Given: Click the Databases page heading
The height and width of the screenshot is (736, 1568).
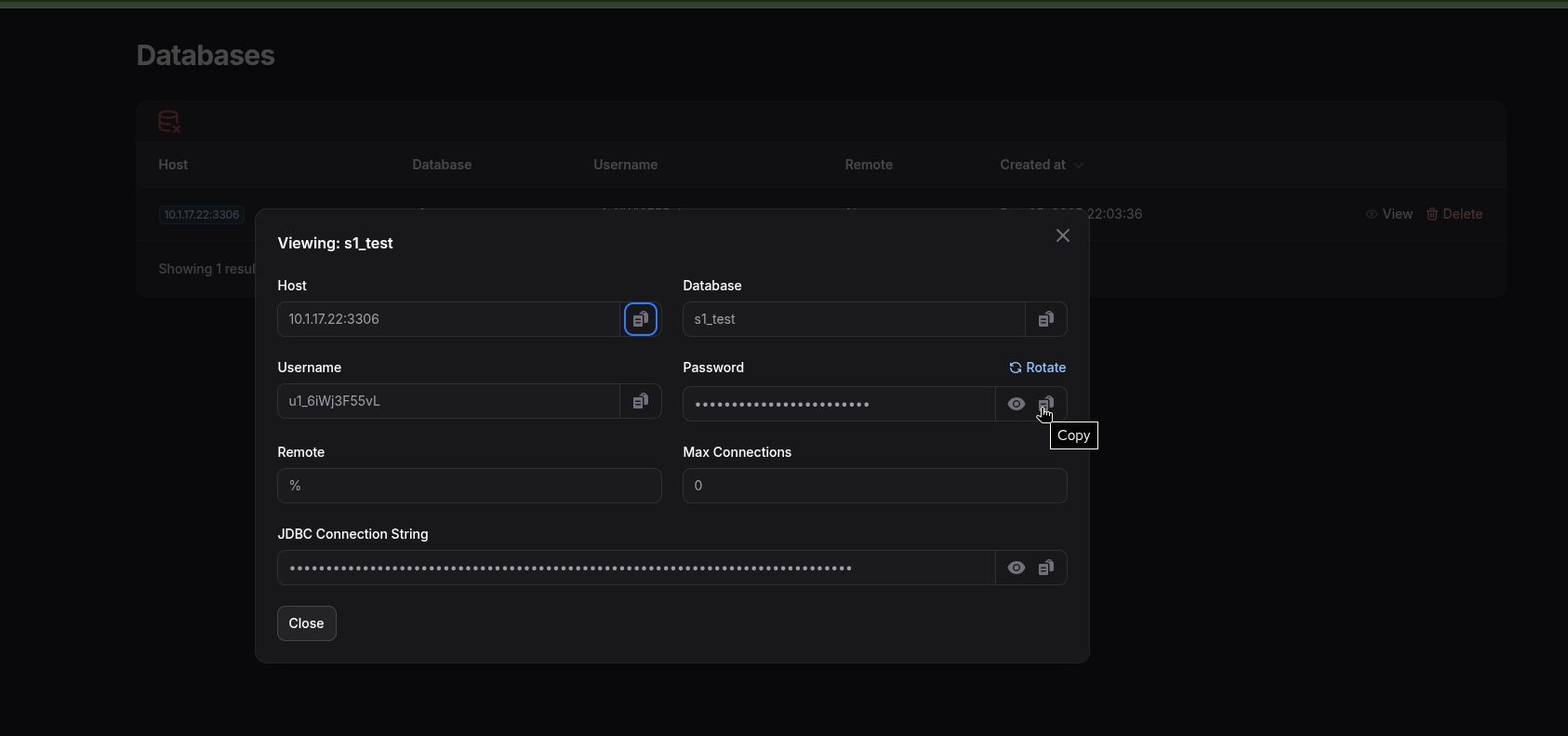Looking at the screenshot, I should click(206, 55).
